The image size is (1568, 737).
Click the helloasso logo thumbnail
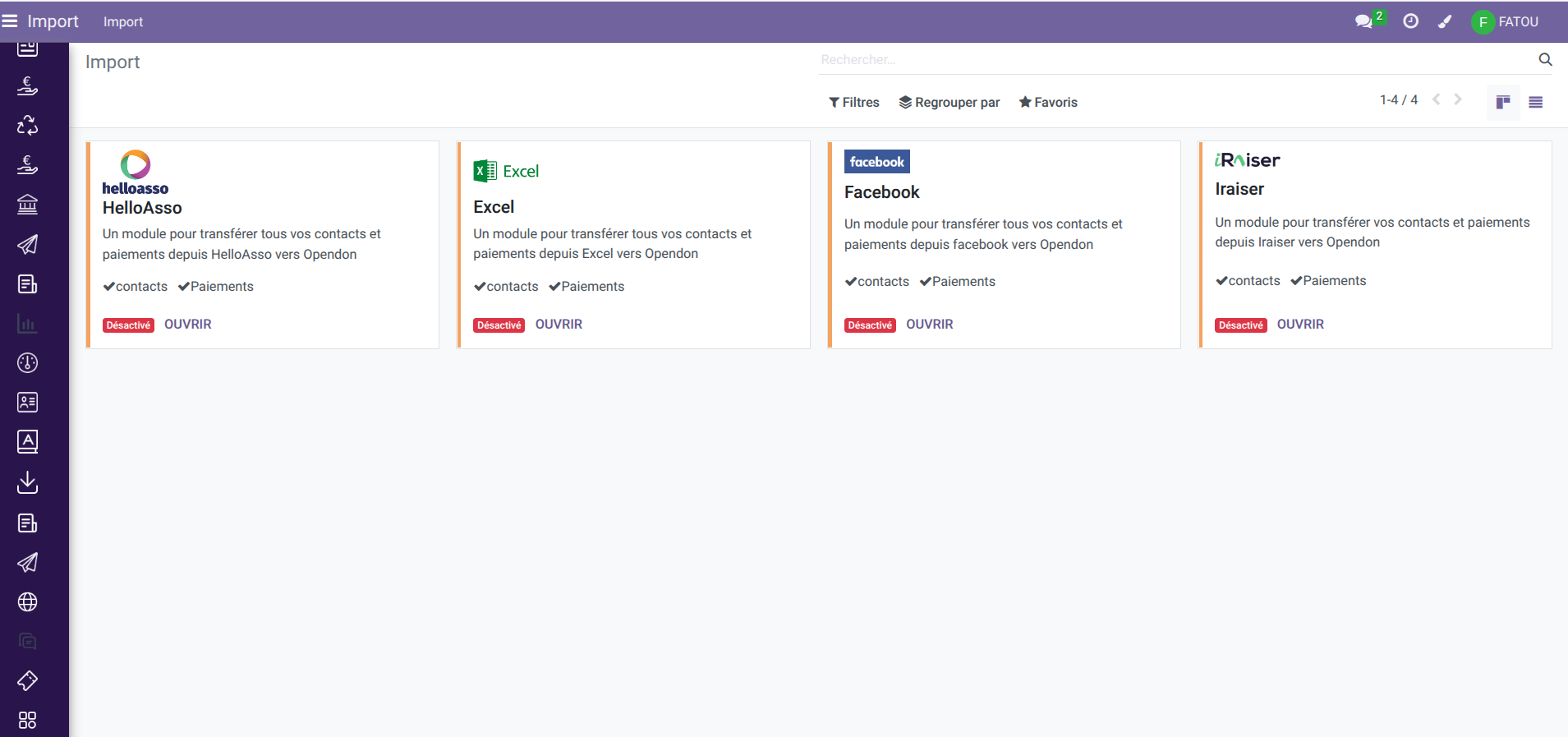(x=136, y=173)
